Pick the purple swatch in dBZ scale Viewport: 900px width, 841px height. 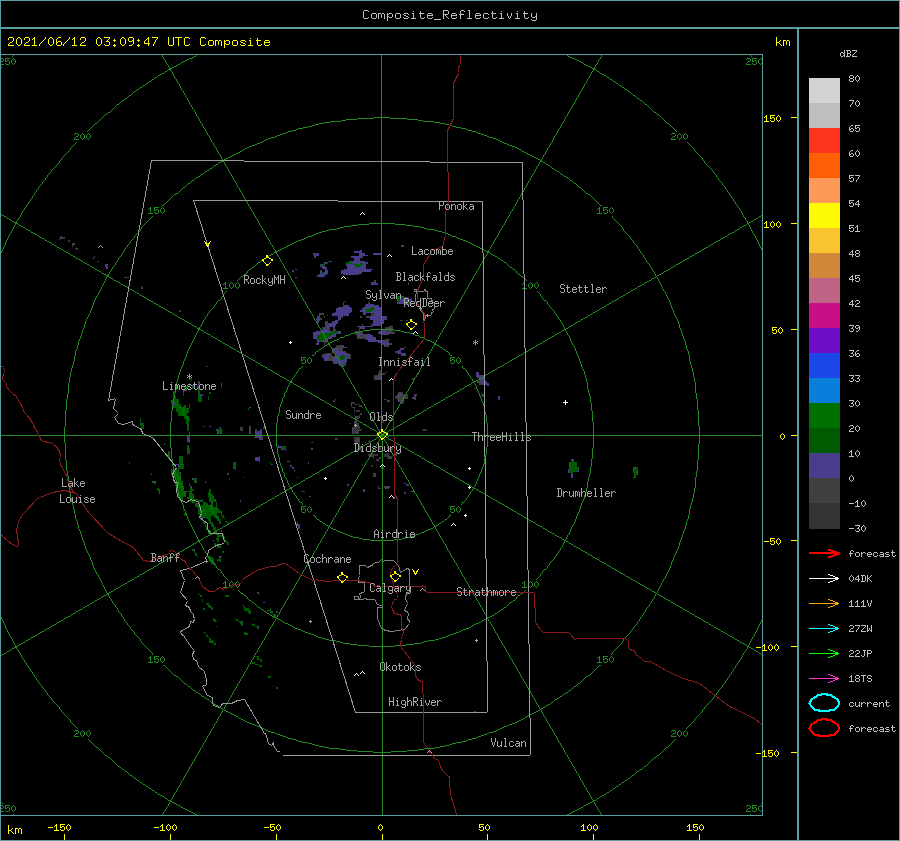coord(824,340)
